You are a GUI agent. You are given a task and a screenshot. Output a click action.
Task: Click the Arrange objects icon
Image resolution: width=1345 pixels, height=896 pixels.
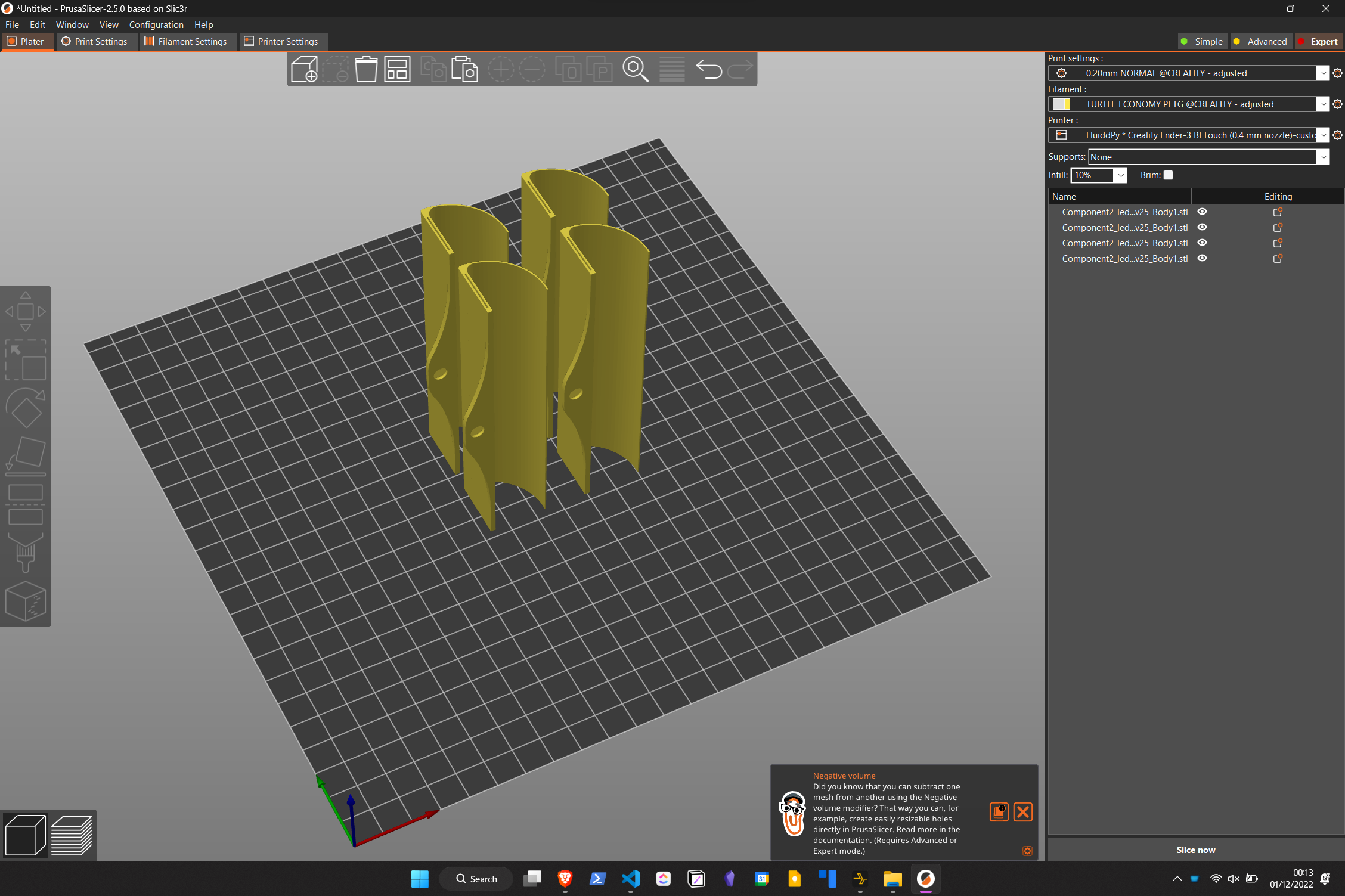point(397,70)
